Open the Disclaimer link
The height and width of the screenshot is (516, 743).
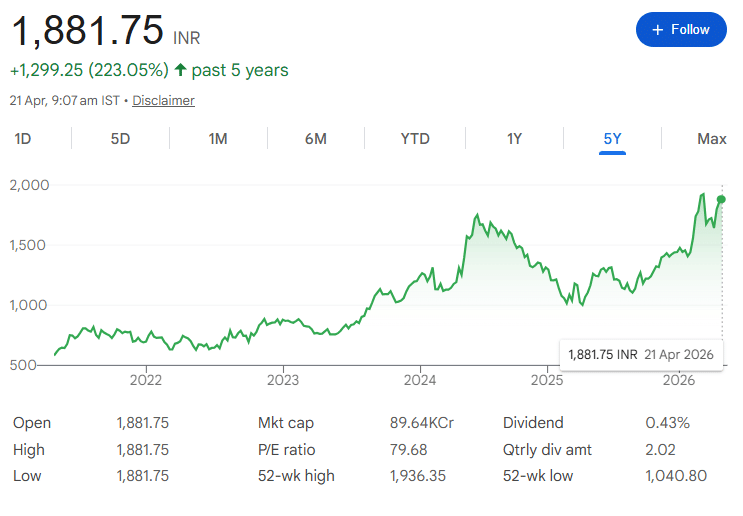[x=163, y=101]
